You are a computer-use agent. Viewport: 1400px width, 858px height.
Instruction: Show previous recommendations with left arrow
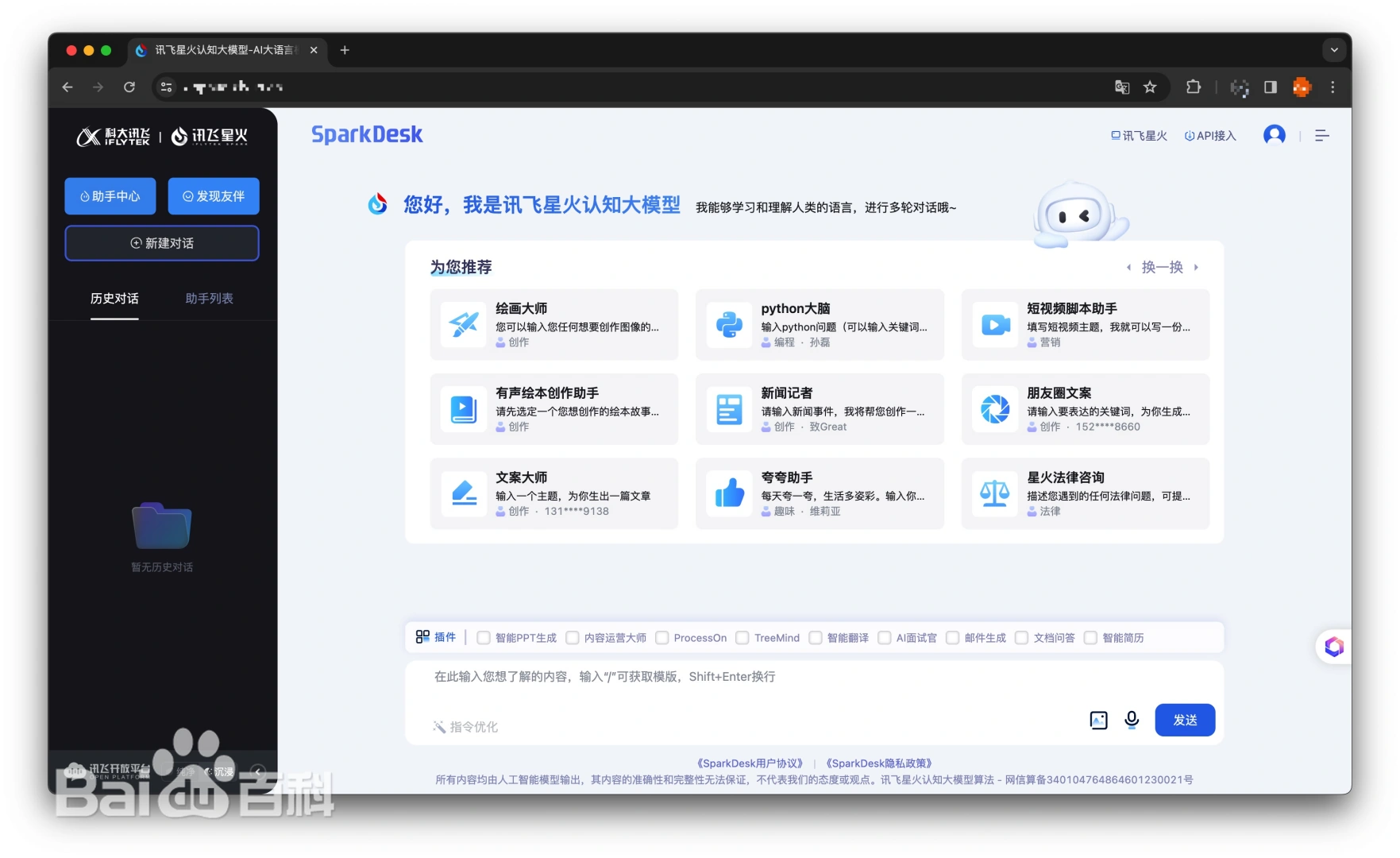coord(1128,268)
